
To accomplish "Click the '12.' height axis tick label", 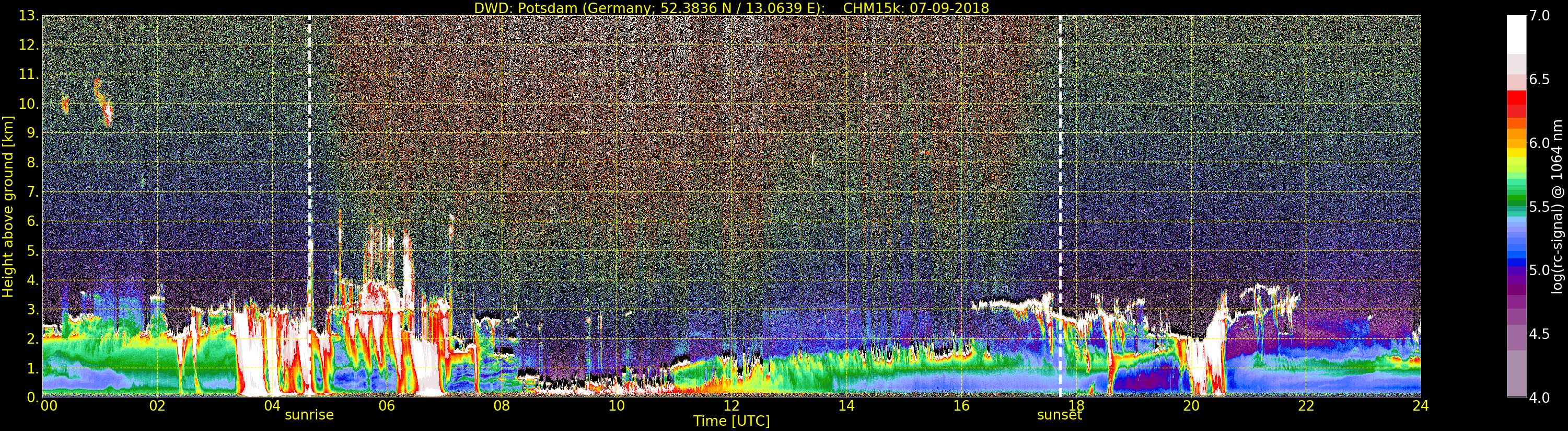I will [29, 45].
